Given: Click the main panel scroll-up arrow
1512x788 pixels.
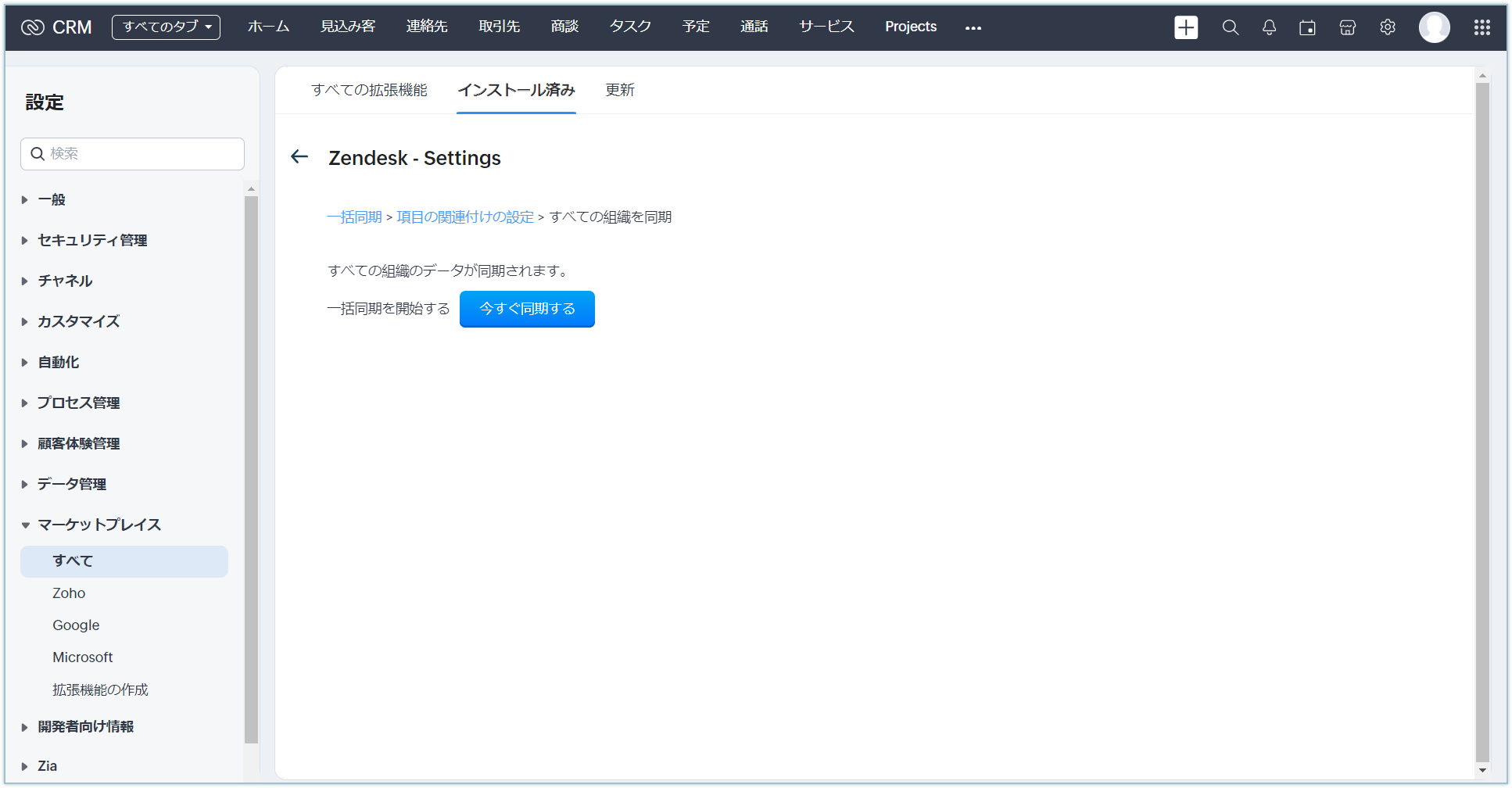Looking at the screenshot, I should pyautogui.click(x=1482, y=76).
